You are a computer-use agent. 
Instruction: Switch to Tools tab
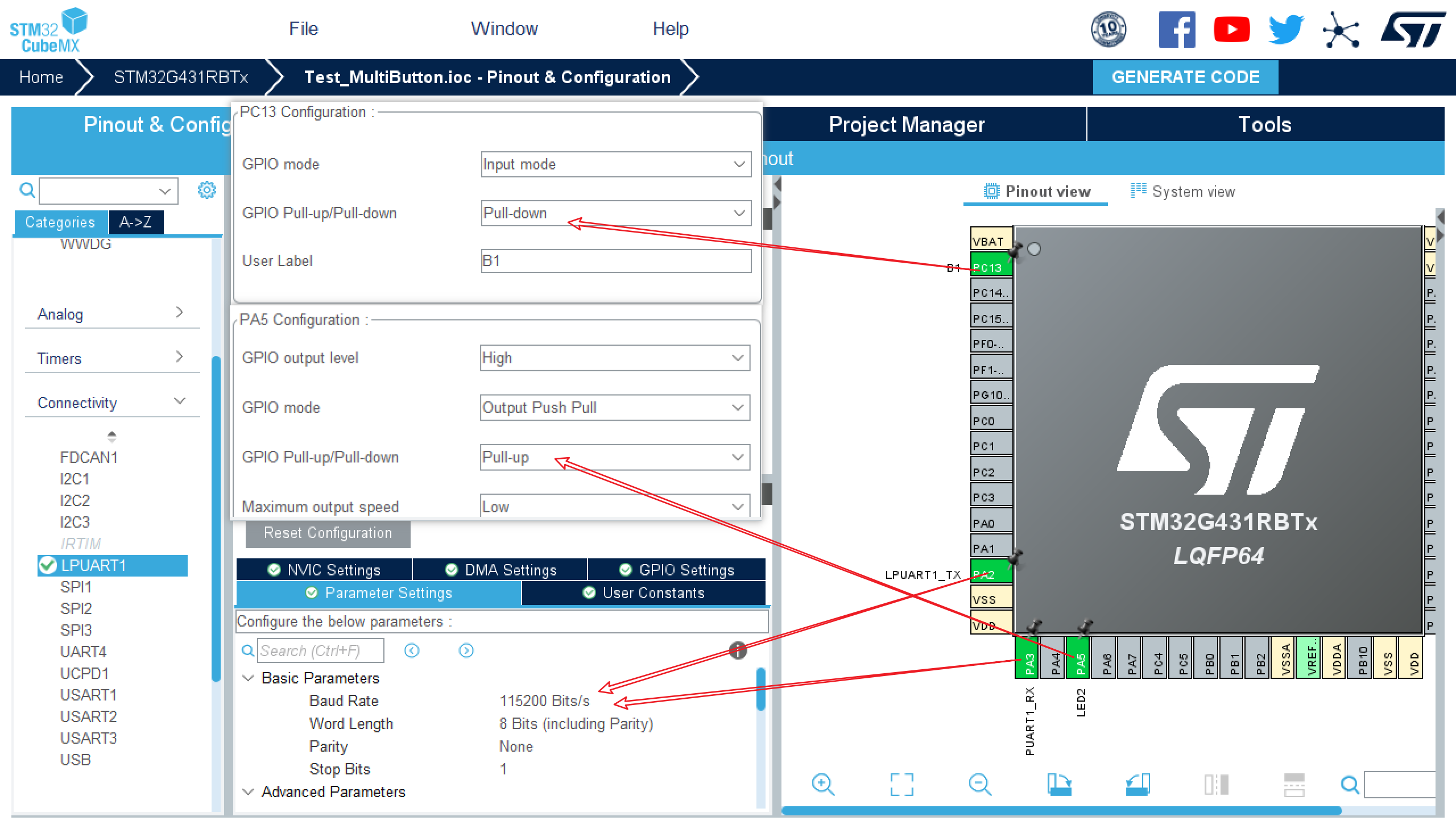tap(1265, 124)
